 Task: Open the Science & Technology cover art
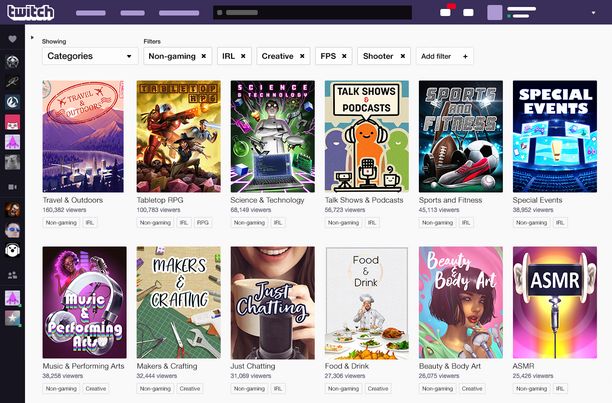click(272, 136)
